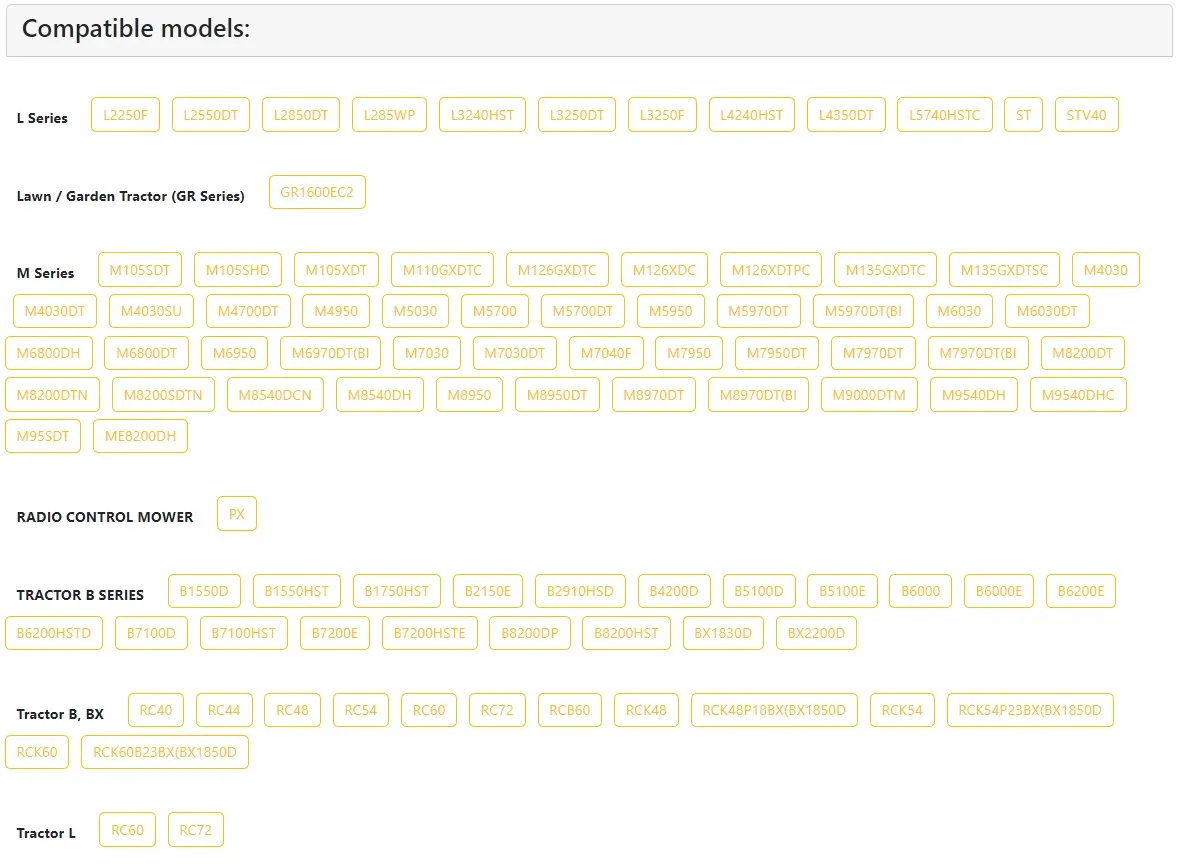Click the TRACTOR B SERIES label
Screen dimensions: 1180x868
point(80,595)
